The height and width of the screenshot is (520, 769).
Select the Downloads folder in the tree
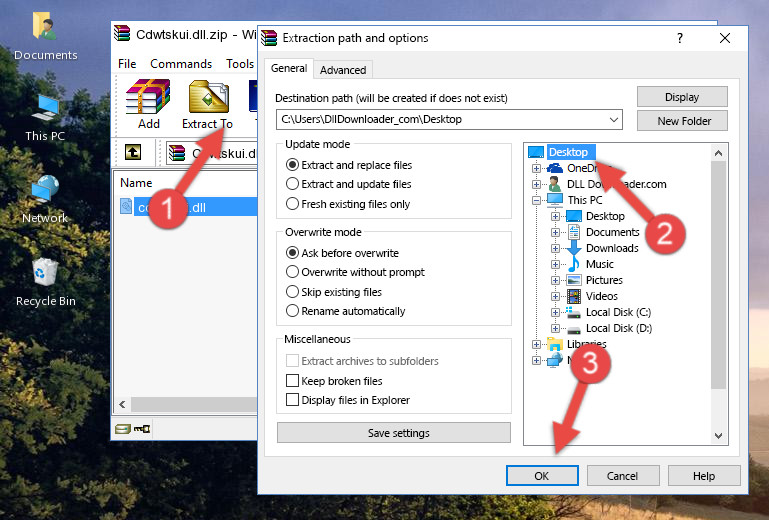(x=612, y=248)
